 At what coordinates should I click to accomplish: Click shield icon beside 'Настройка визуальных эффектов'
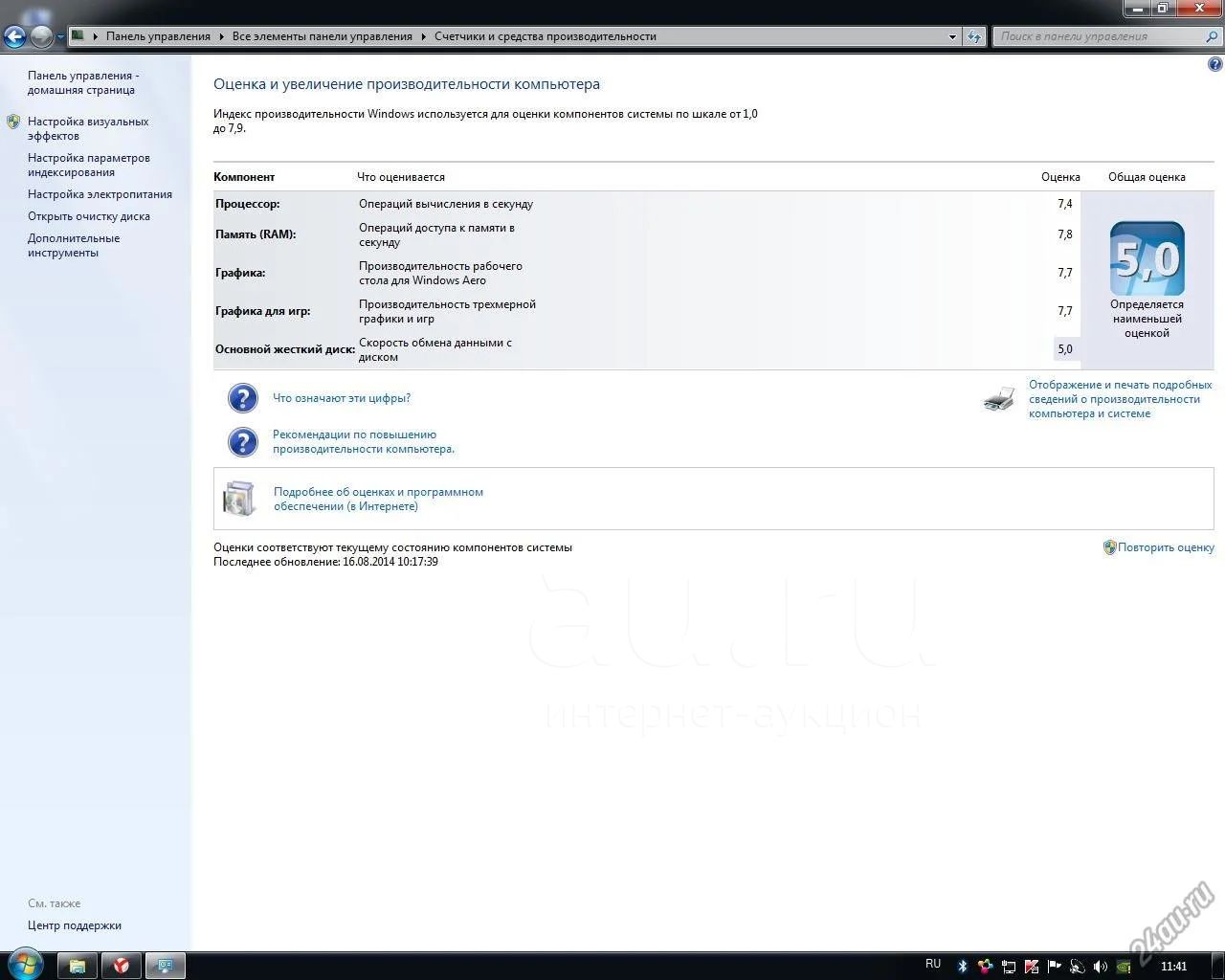click(x=13, y=122)
